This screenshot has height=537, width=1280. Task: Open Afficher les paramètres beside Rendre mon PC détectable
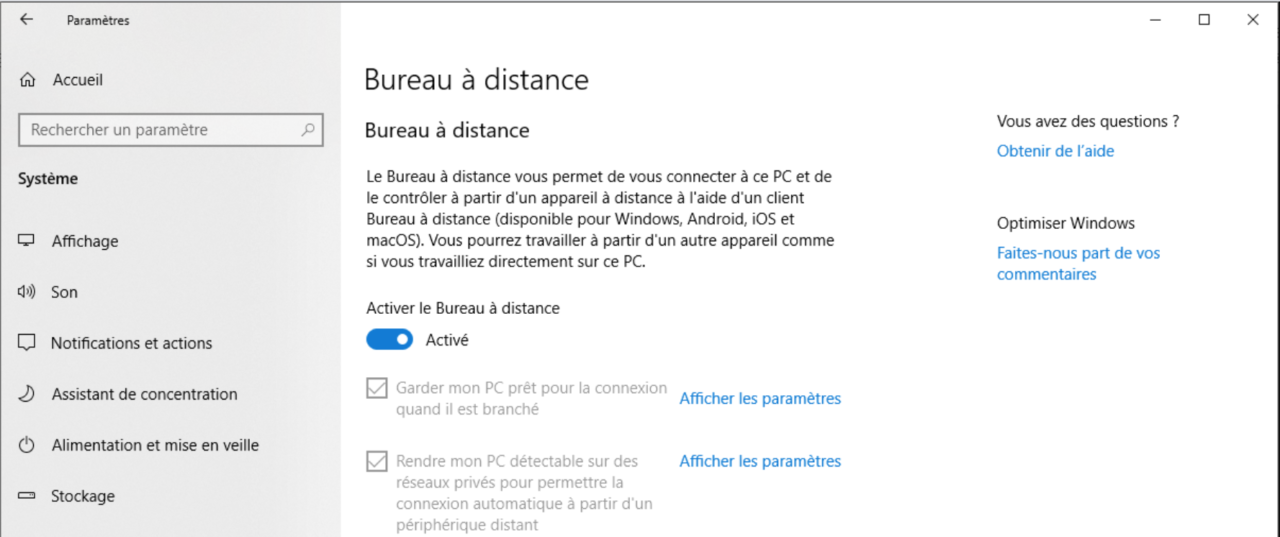[x=760, y=461]
